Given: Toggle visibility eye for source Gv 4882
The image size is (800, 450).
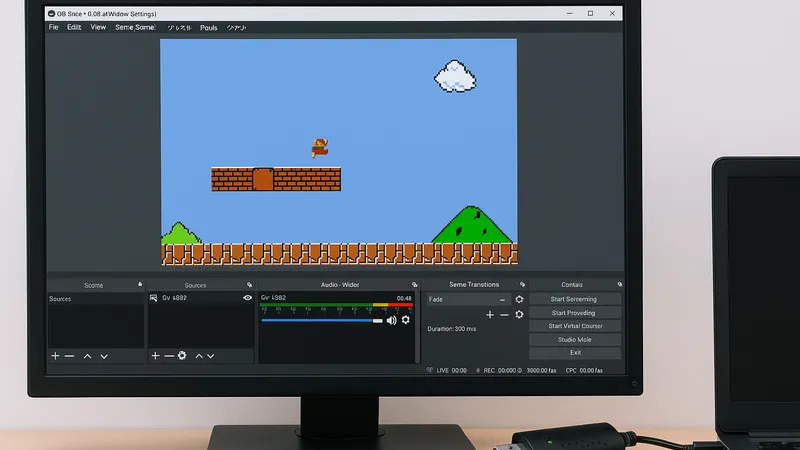Looking at the screenshot, I should coord(247,297).
